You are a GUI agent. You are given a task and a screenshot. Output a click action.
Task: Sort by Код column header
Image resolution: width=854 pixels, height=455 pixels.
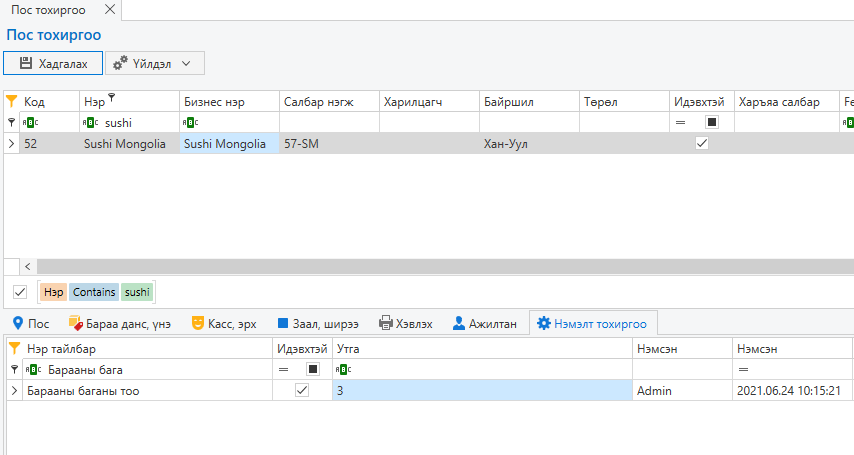click(50, 101)
